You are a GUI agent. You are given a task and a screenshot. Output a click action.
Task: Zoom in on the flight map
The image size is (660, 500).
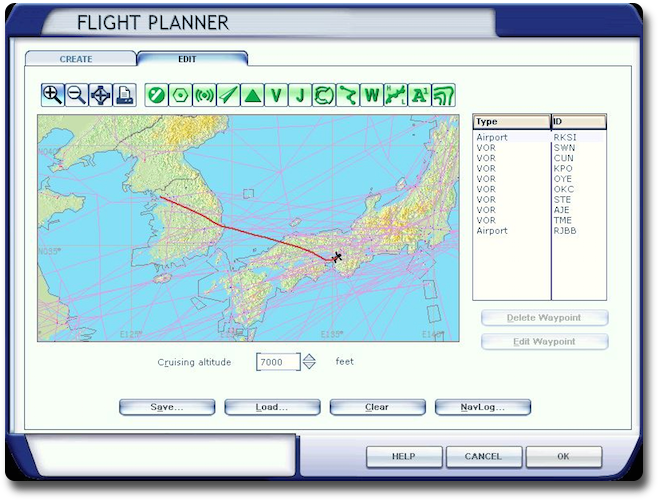pyautogui.click(x=53, y=95)
